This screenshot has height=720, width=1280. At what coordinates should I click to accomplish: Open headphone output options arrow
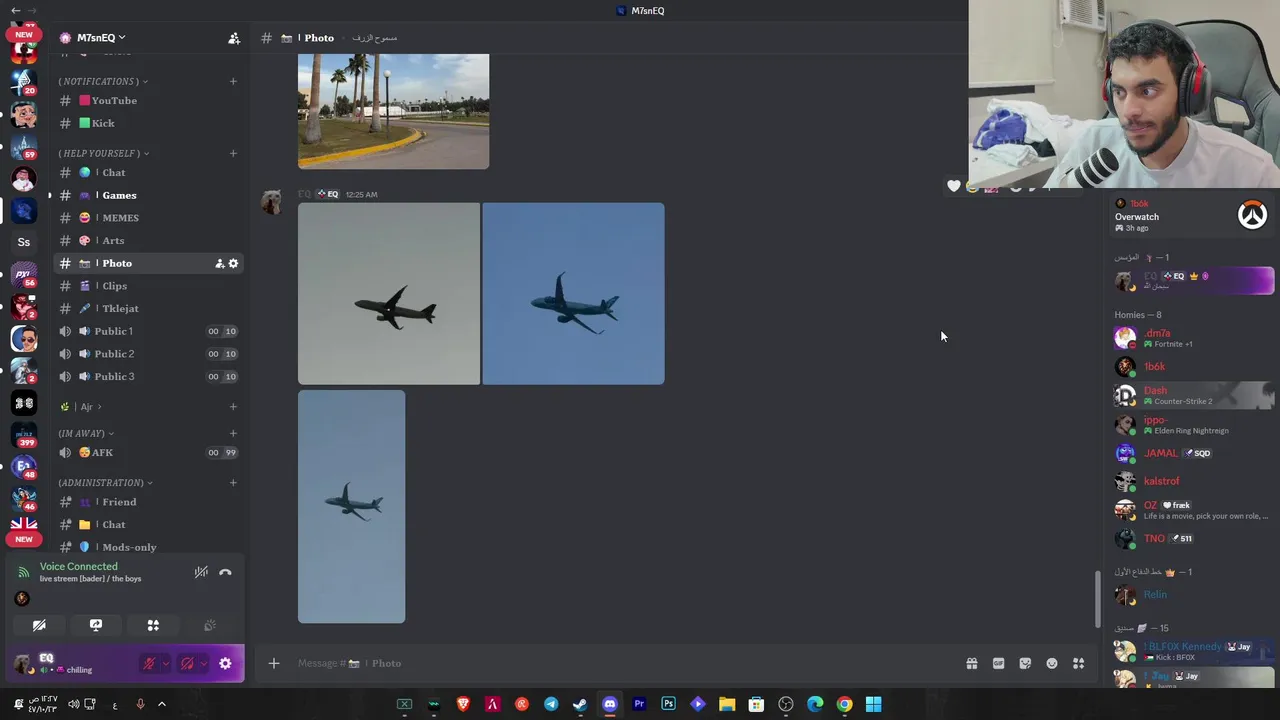[x=203, y=663]
